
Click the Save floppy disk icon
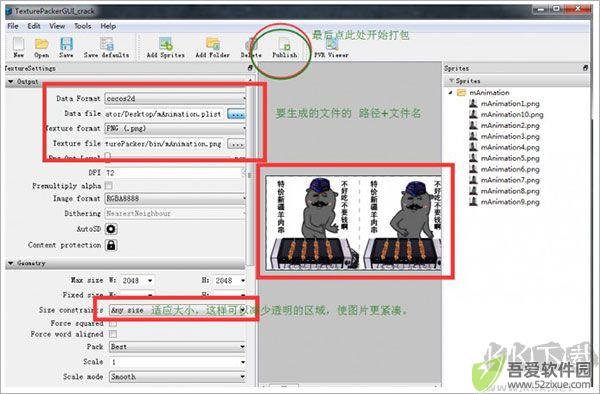pos(66,44)
